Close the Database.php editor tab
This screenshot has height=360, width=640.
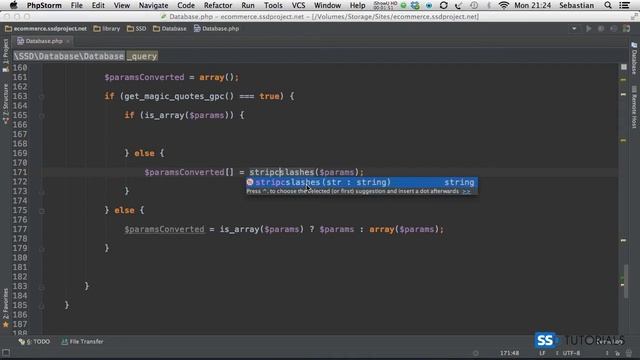click(68, 41)
